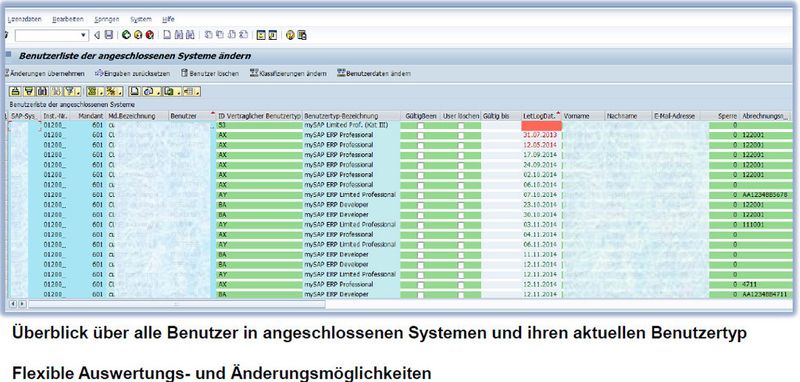
Task: Click the Abrechnungsn column header
Action: click(766, 116)
